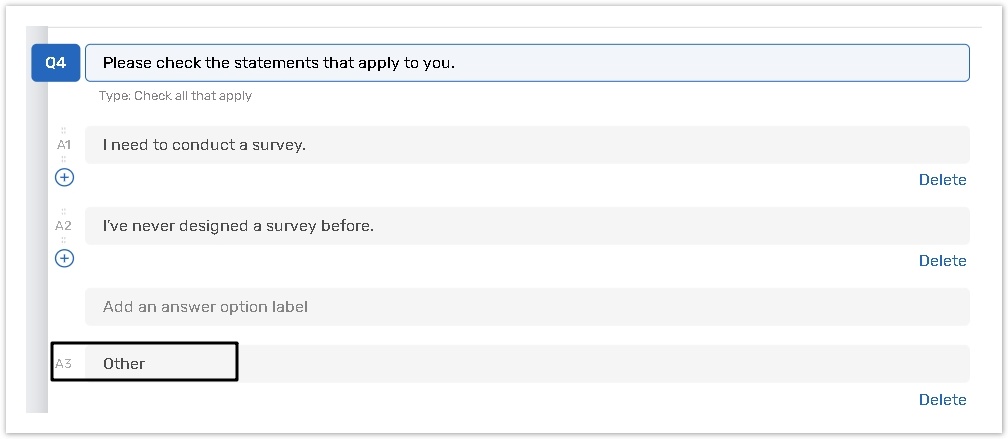The width and height of the screenshot is (1008, 439).
Task: Delete the "I've never designed a survey" answer
Action: tap(942, 261)
